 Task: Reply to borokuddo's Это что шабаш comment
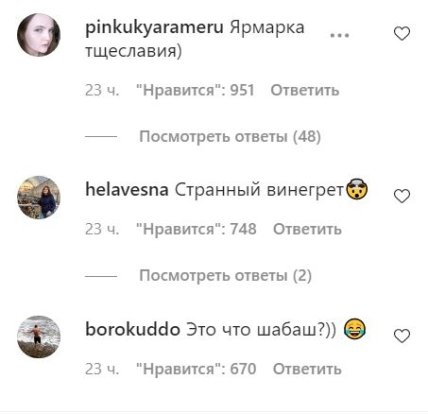point(307,369)
